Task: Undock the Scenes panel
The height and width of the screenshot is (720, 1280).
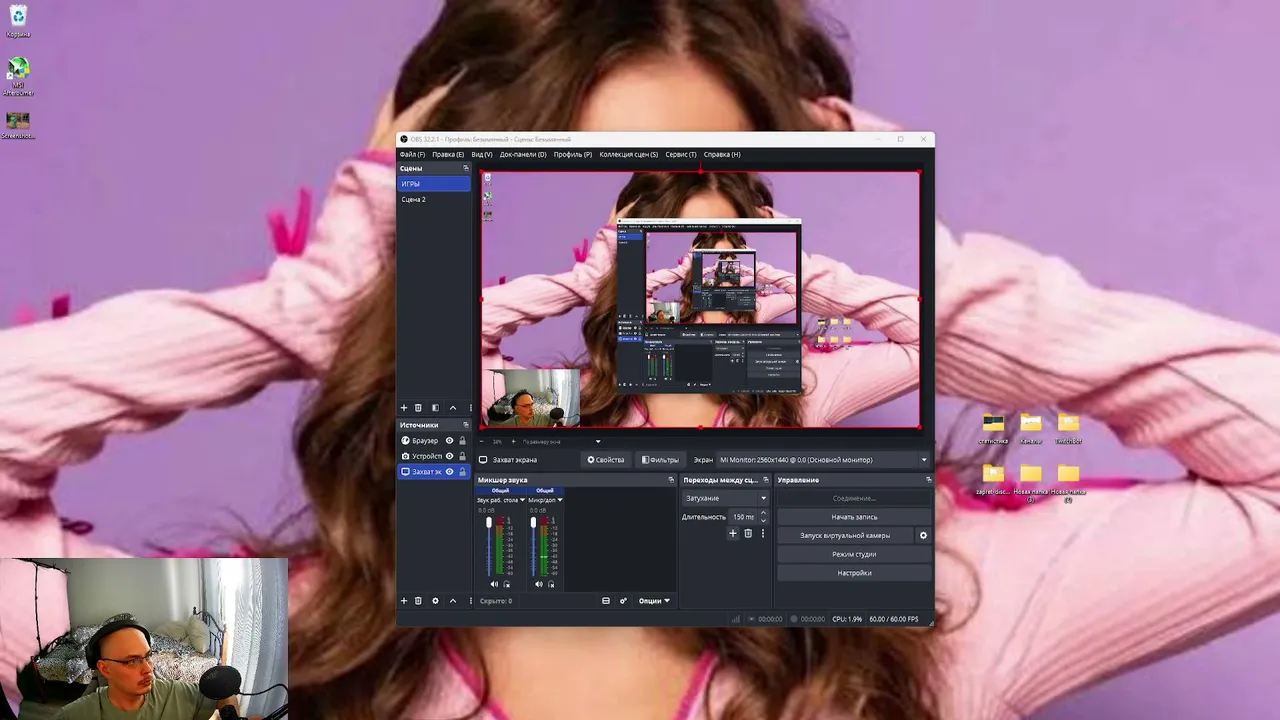Action: click(465, 169)
